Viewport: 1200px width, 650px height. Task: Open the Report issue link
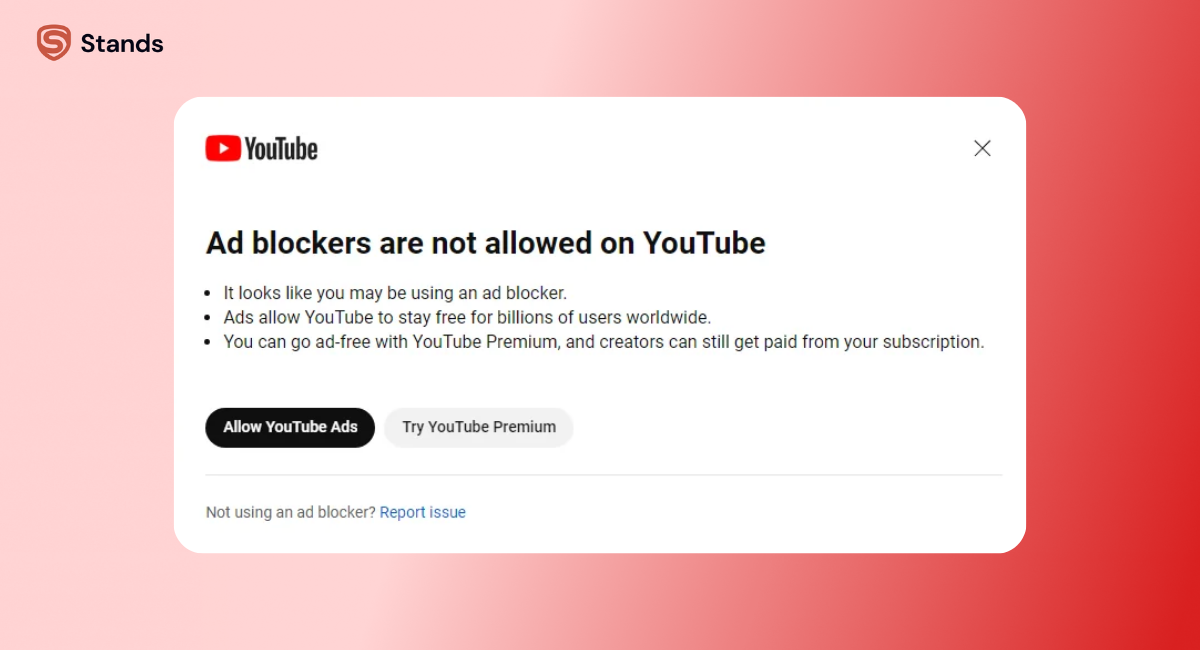[422, 512]
